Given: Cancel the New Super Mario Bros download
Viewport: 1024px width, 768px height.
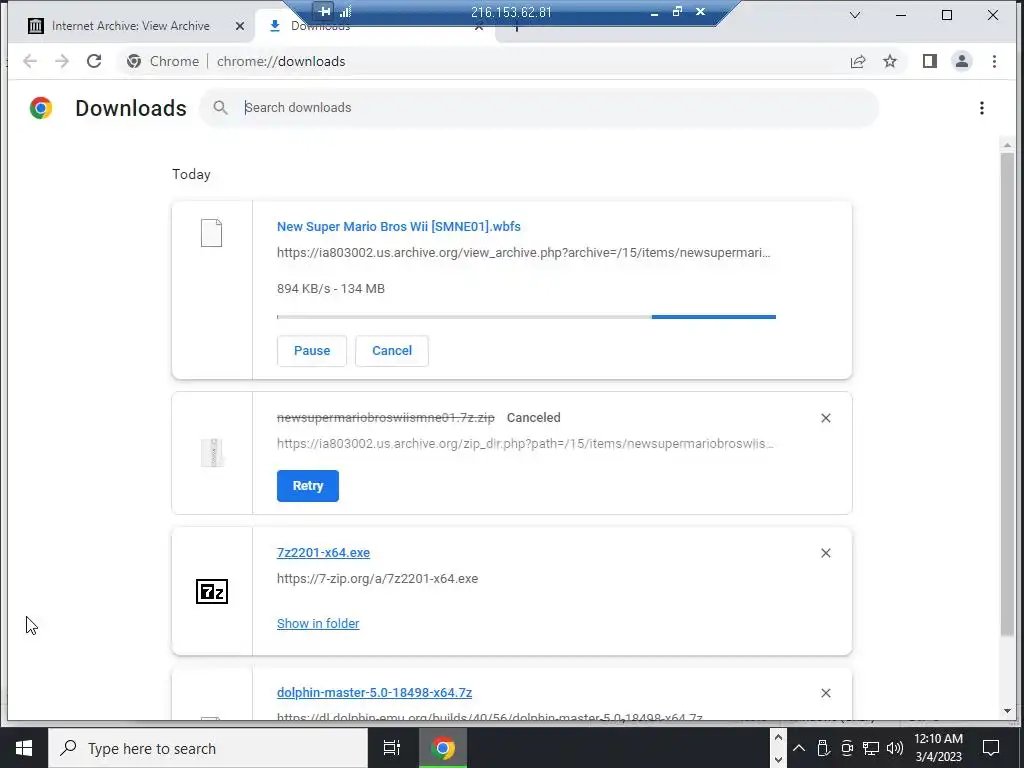Looking at the screenshot, I should 392,351.
